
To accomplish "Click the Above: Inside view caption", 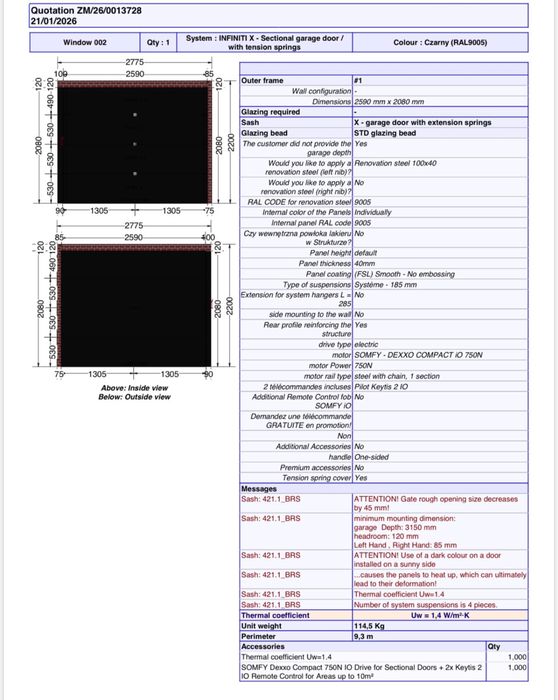I will [x=134, y=388].
